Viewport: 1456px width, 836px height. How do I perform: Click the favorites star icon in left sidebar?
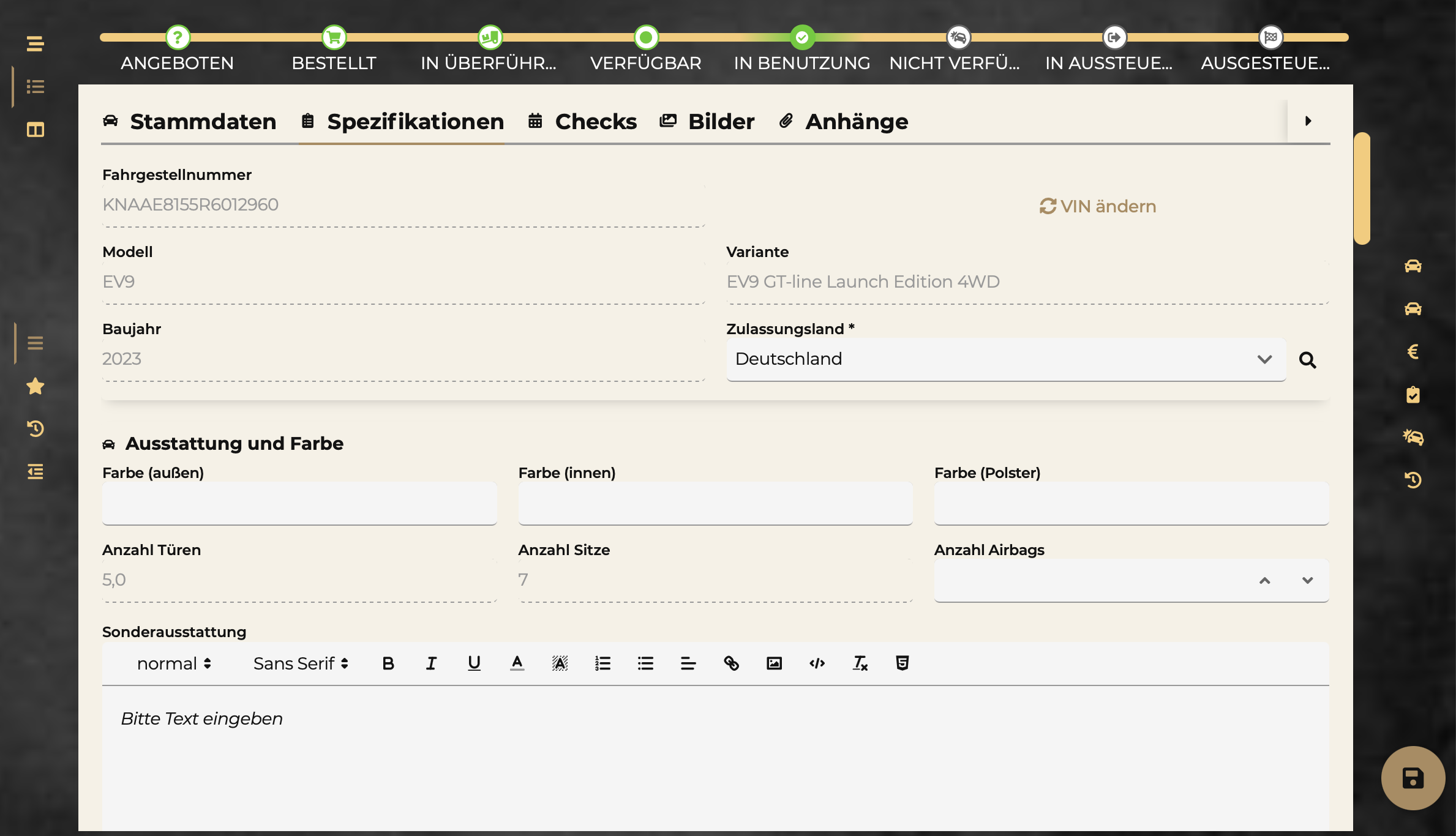point(35,386)
